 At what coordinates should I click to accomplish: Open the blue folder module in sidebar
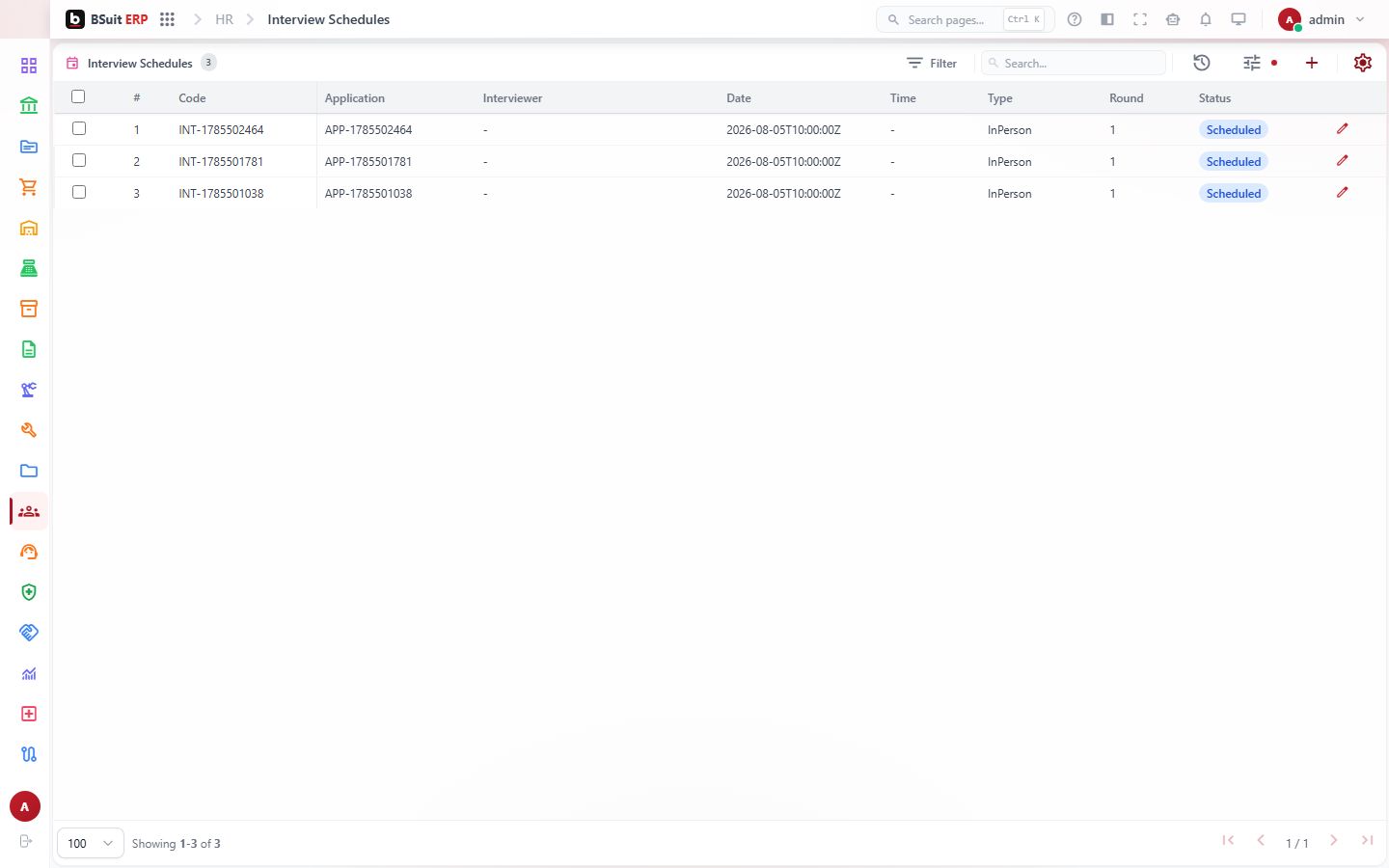tap(29, 471)
